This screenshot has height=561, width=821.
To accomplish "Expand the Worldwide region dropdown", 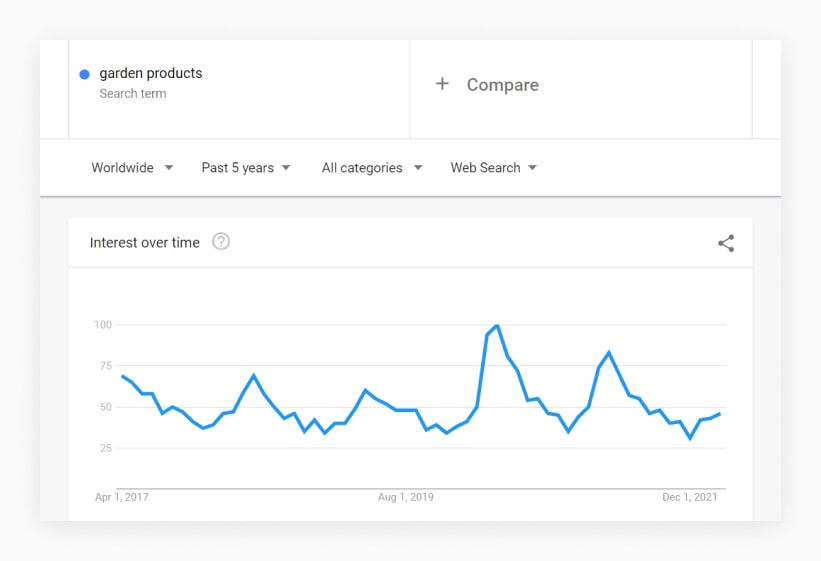I will [x=132, y=168].
